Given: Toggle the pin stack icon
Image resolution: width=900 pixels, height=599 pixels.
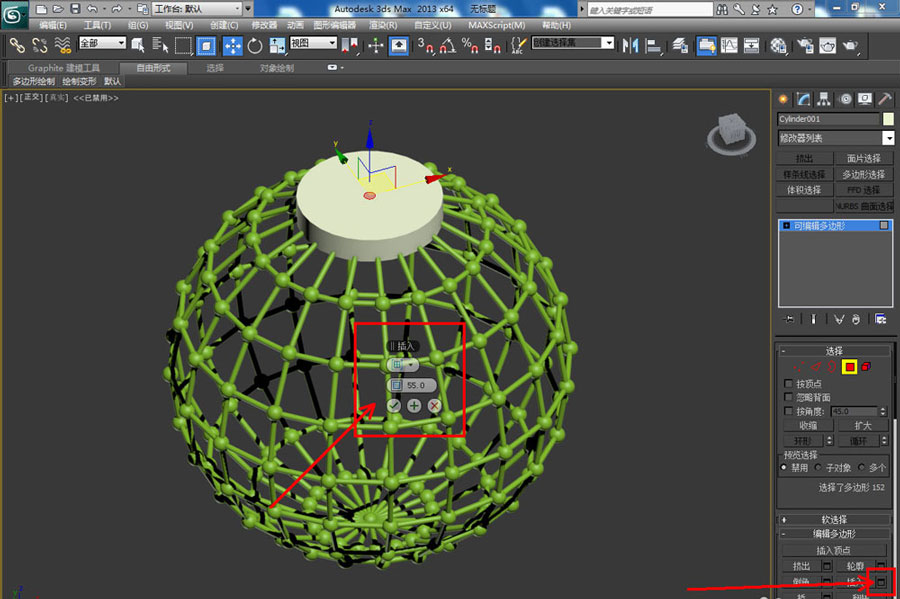Looking at the screenshot, I should coord(790,319).
